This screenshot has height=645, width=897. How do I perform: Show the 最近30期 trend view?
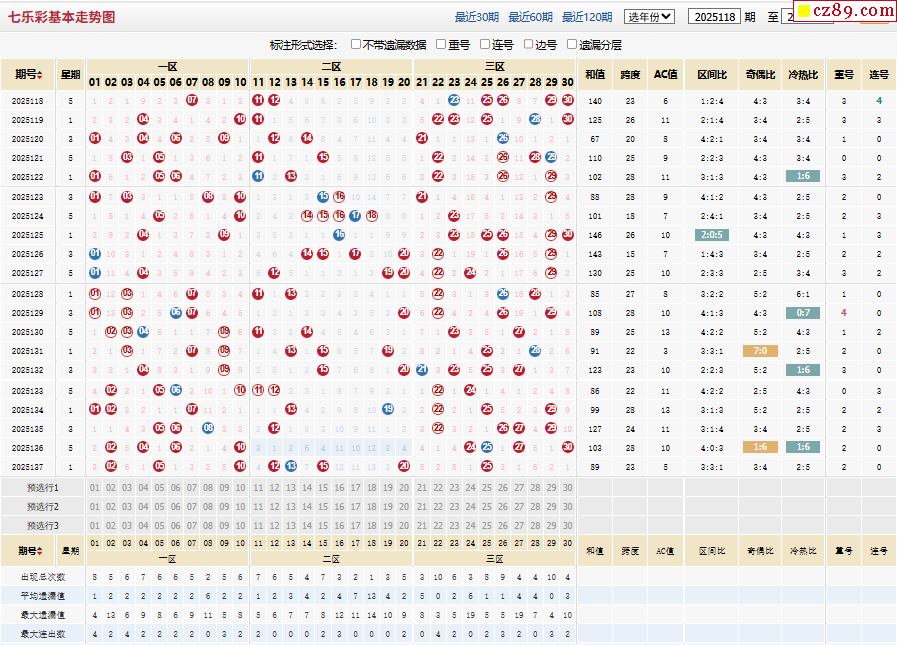(477, 17)
